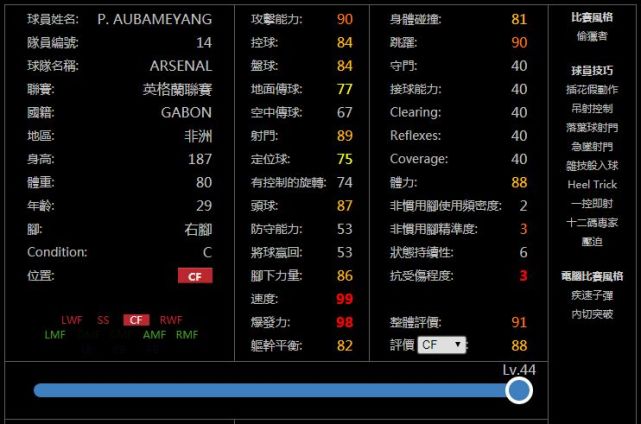The width and height of the screenshot is (641, 424).
Task: Click 速度 value 99
Action: [x=345, y=299]
